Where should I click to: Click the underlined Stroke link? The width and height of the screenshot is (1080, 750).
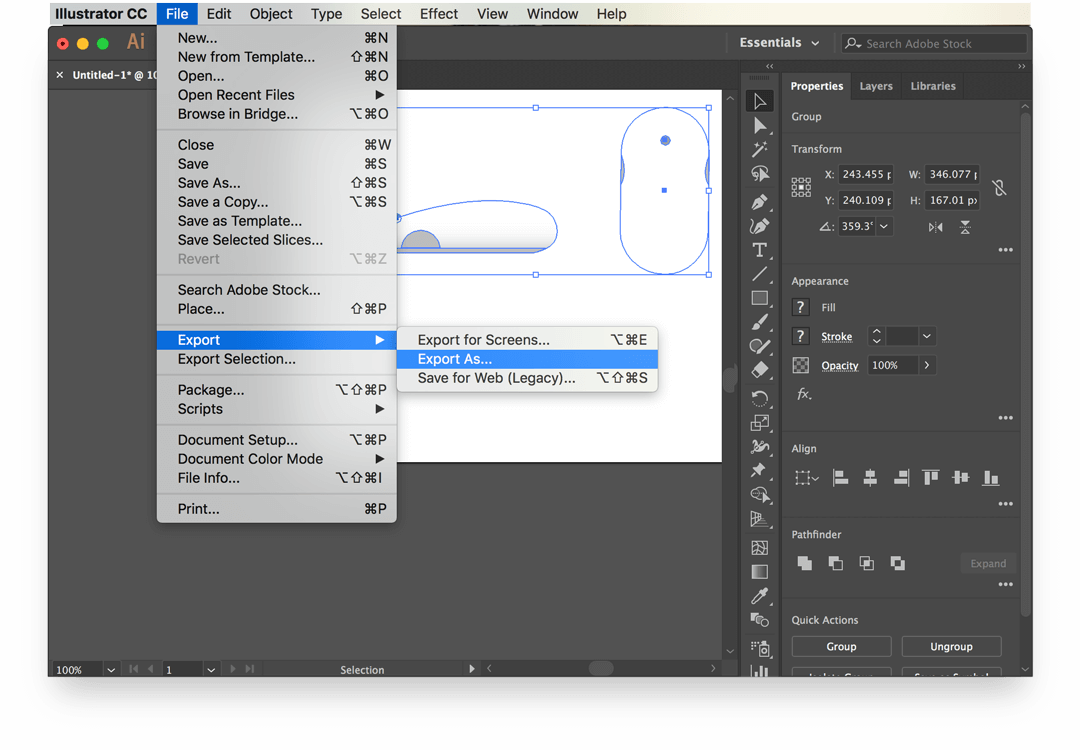(x=836, y=337)
